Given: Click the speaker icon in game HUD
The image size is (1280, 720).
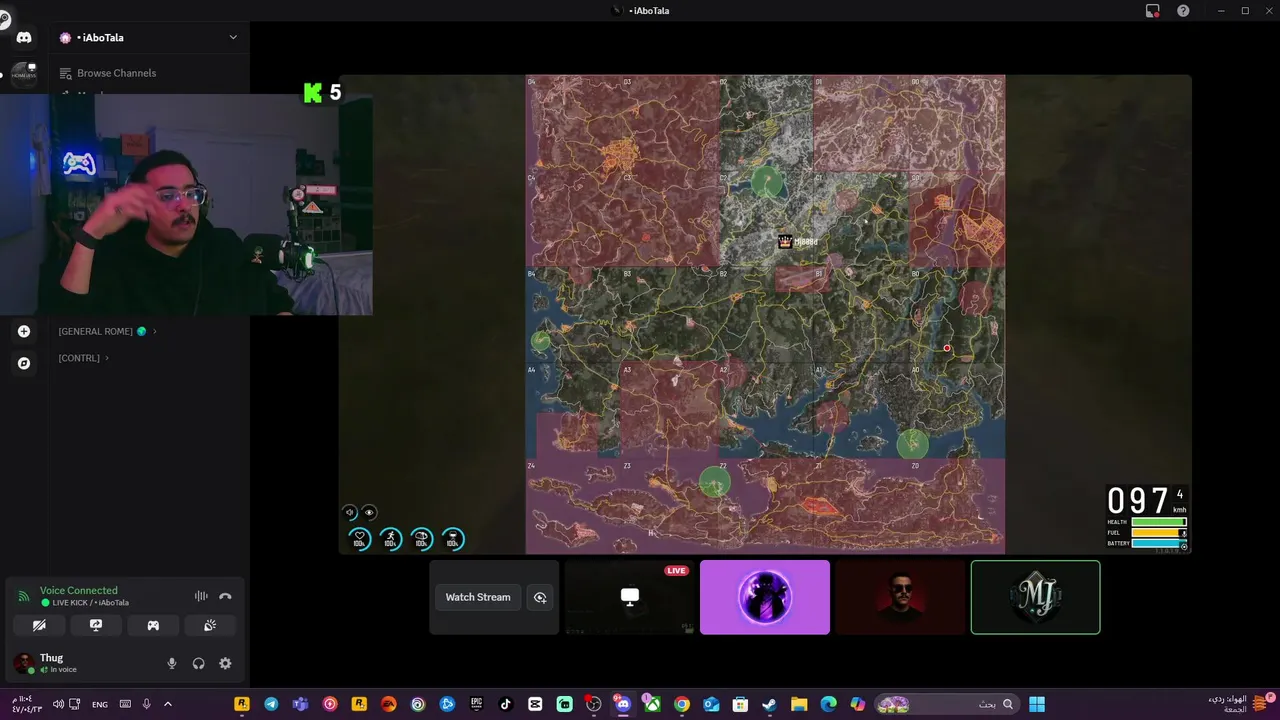Looking at the screenshot, I should (350, 512).
